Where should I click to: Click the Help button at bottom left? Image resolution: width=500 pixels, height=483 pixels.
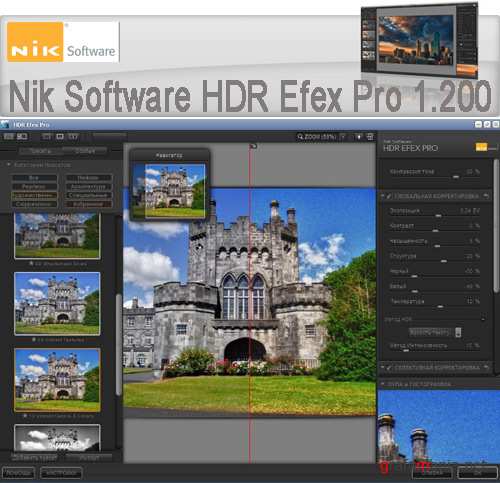point(18,473)
